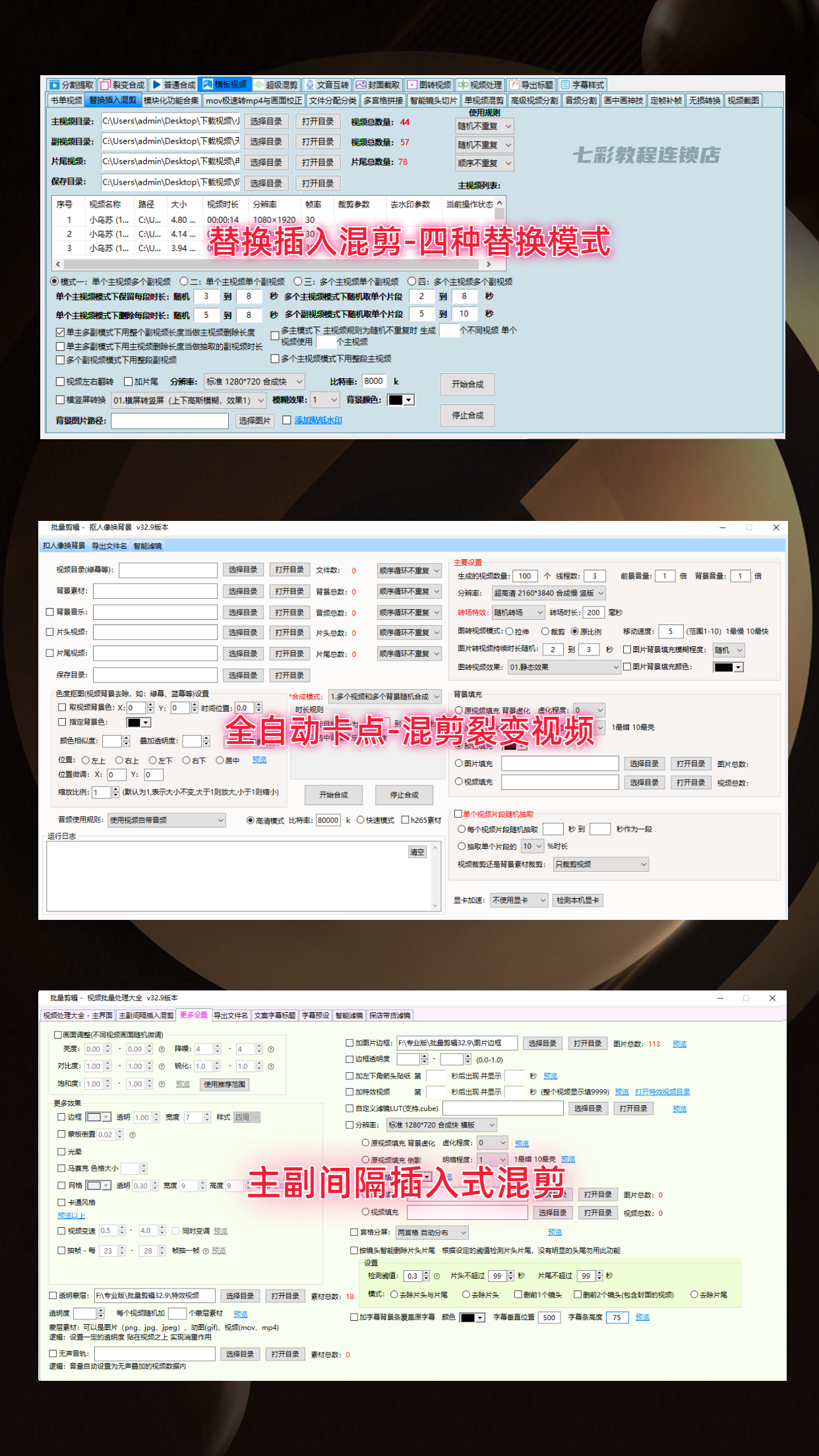Screen dimensions: 819x1456
Task: Click the 添加贴纸水印 link
Action: (x=318, y=421)
